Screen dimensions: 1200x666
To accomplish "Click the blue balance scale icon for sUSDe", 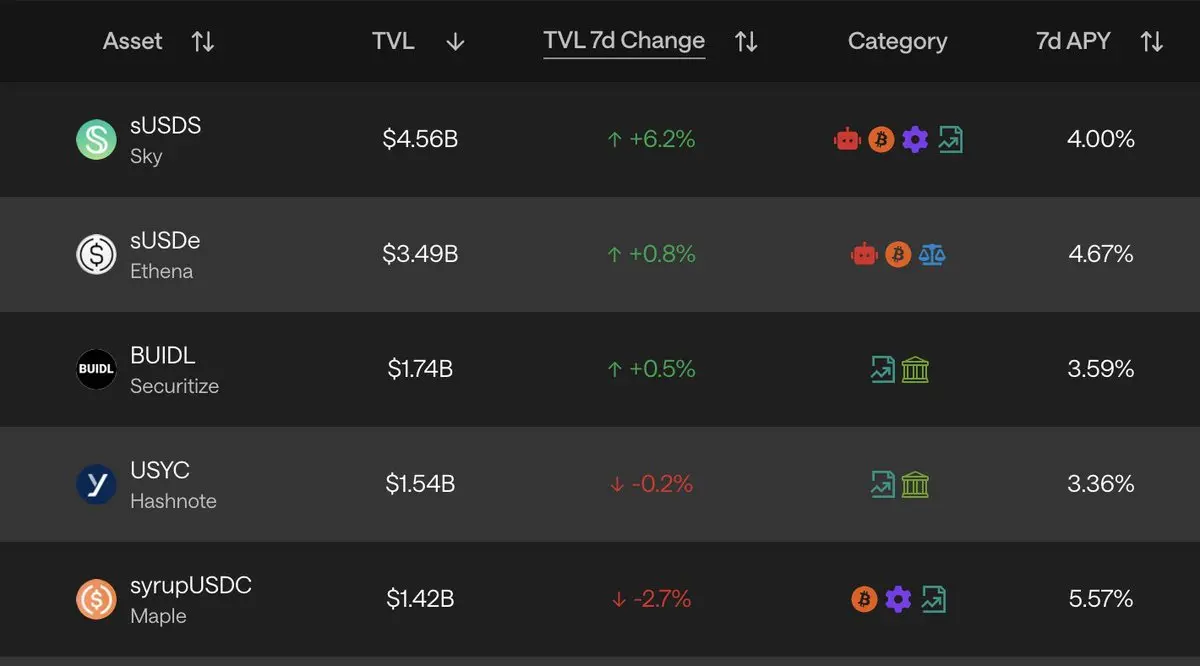I will coord(932,255).
